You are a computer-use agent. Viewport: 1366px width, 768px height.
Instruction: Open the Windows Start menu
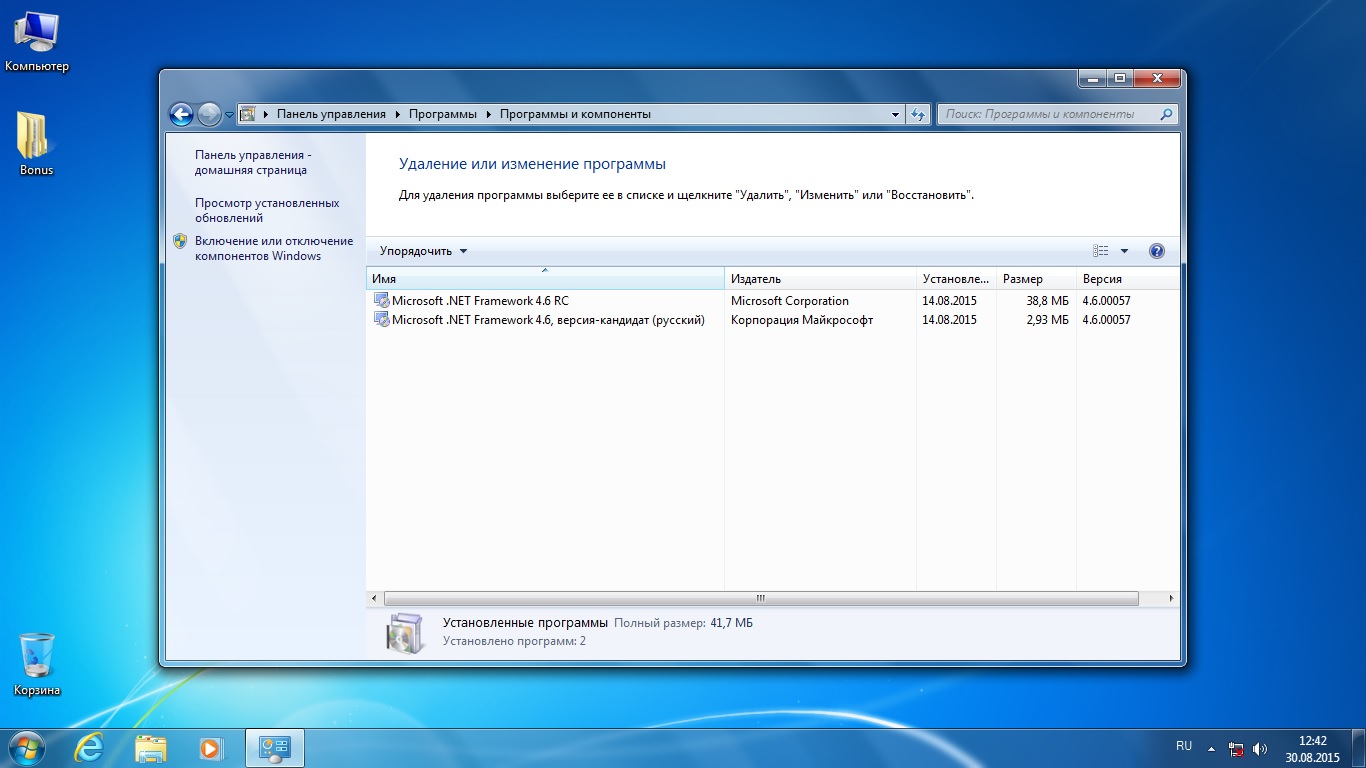pos(25,747)
